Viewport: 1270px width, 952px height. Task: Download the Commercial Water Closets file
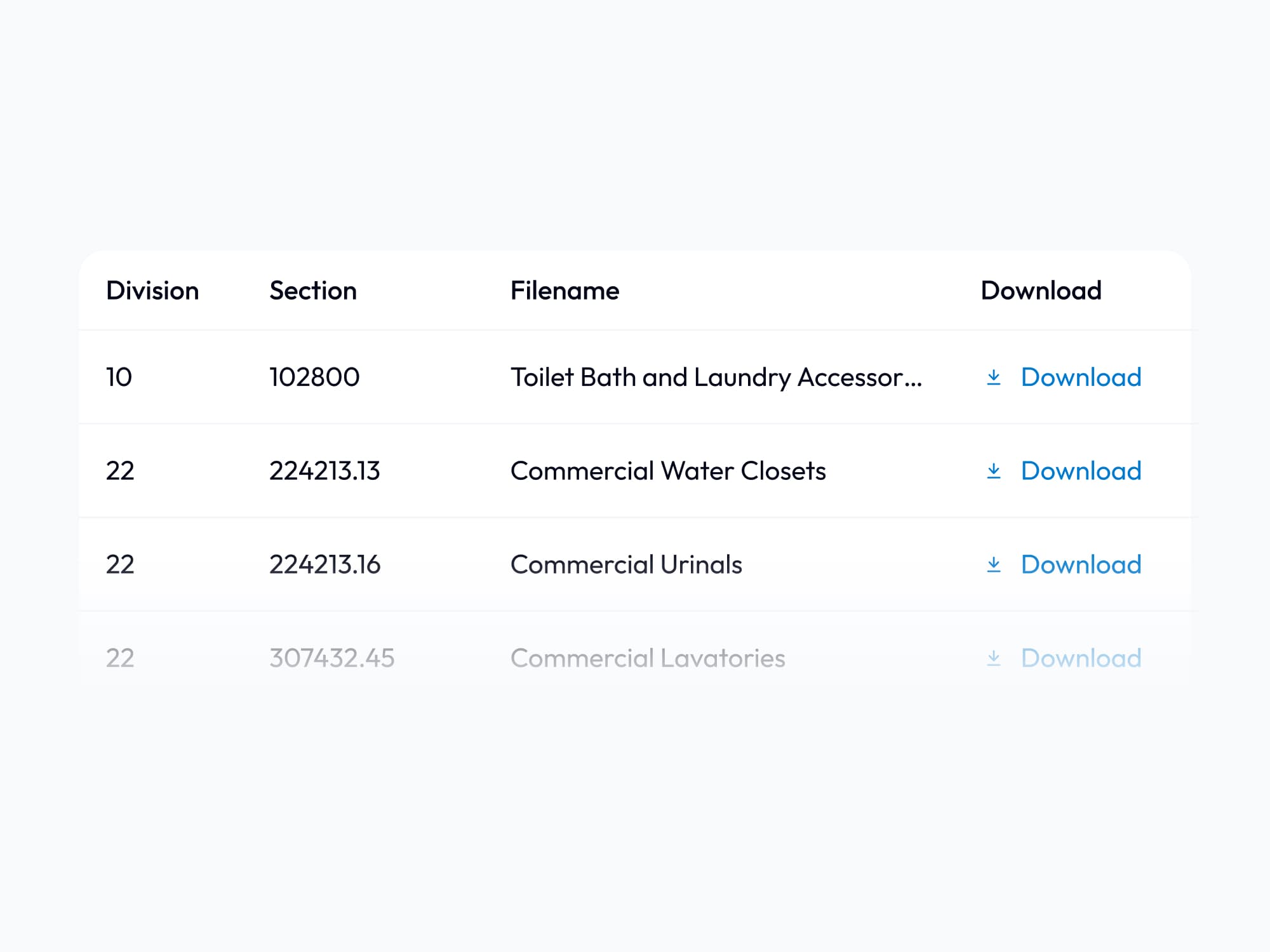(x=1081, y=471)
